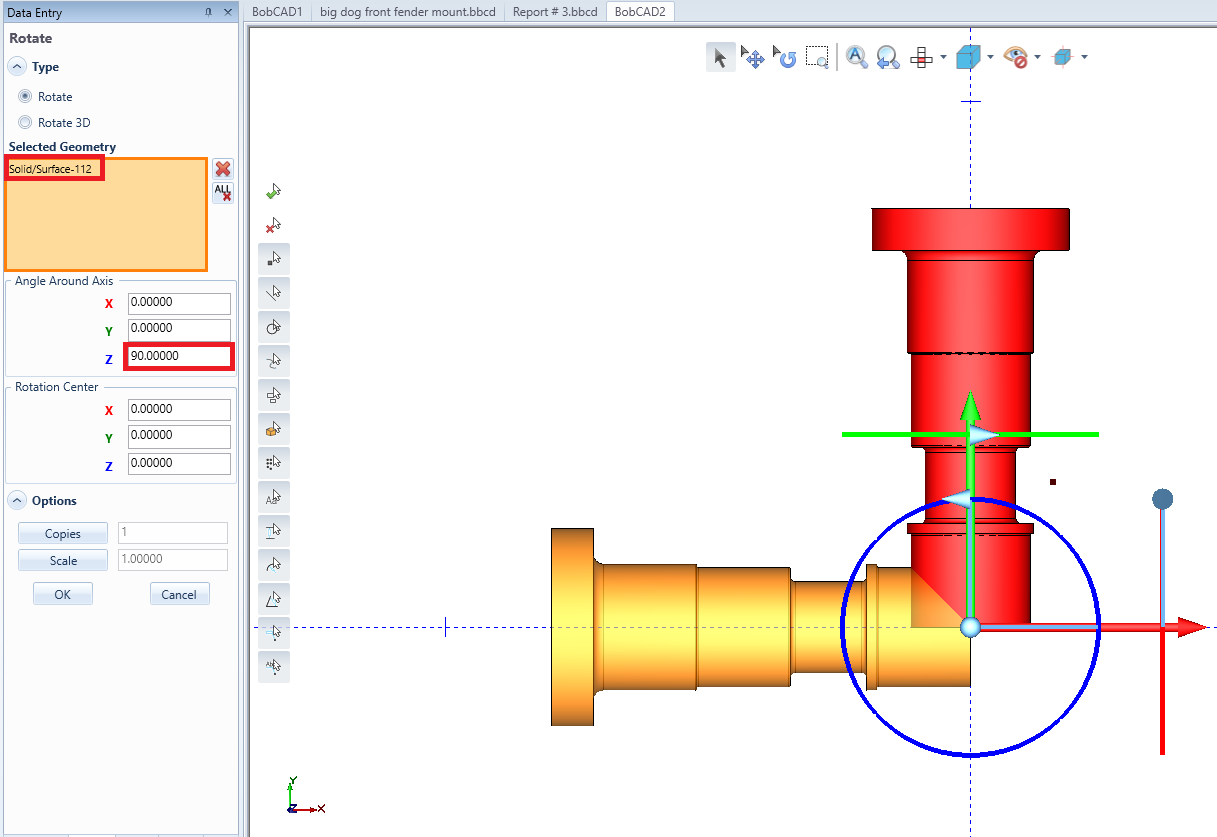Edit the Z angle value of 90 degrees
The width and height of the screenshot is (1217, 837).
[x=178, y=356]
